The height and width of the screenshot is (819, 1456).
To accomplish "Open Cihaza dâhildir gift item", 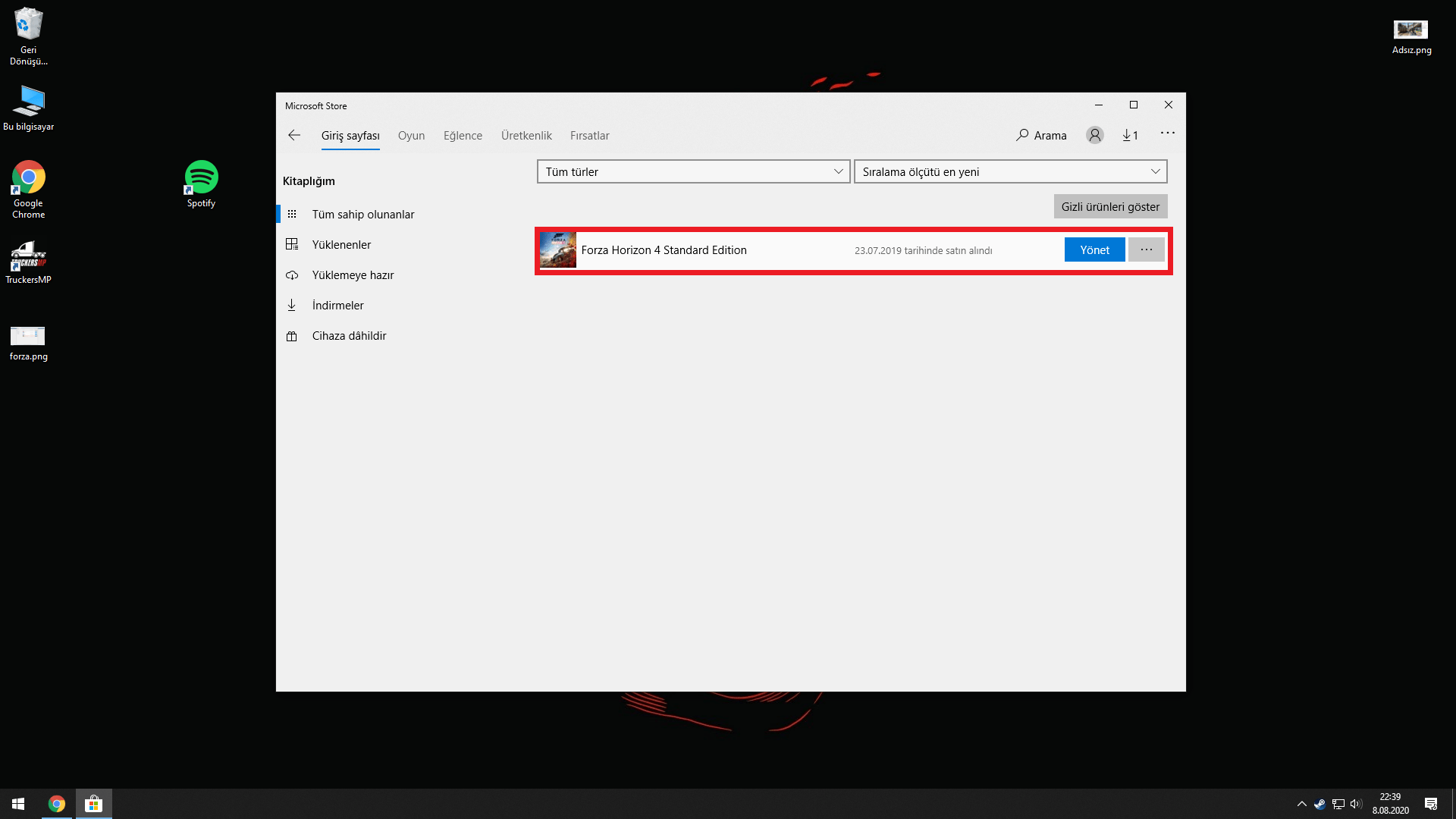I will click(x=349, y=336).
